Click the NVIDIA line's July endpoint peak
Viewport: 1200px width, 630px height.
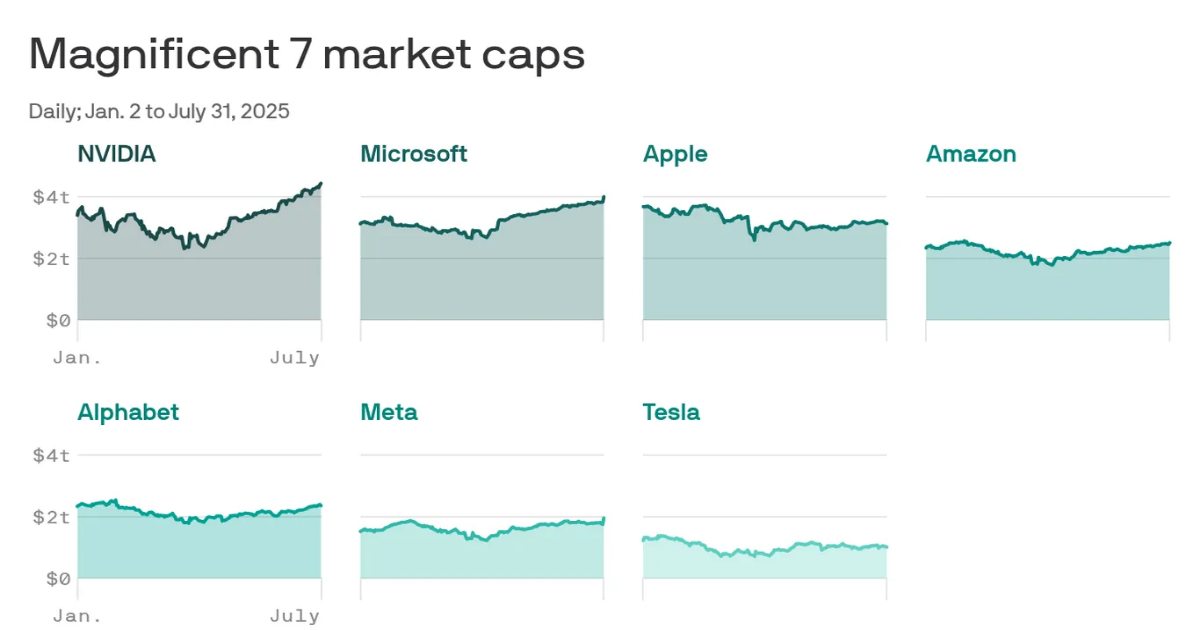click(320, 184)
